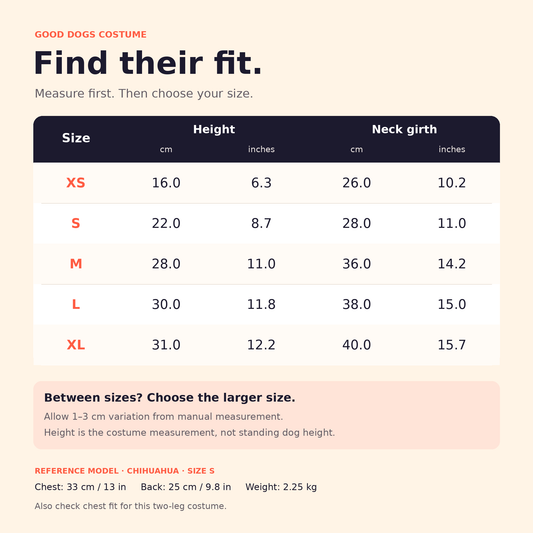Image resolution: width=533 pixels, height=533 pixels.
Task: Click the 16.0 cm height value
Action: pyautogui.click(x=166, y=183)
